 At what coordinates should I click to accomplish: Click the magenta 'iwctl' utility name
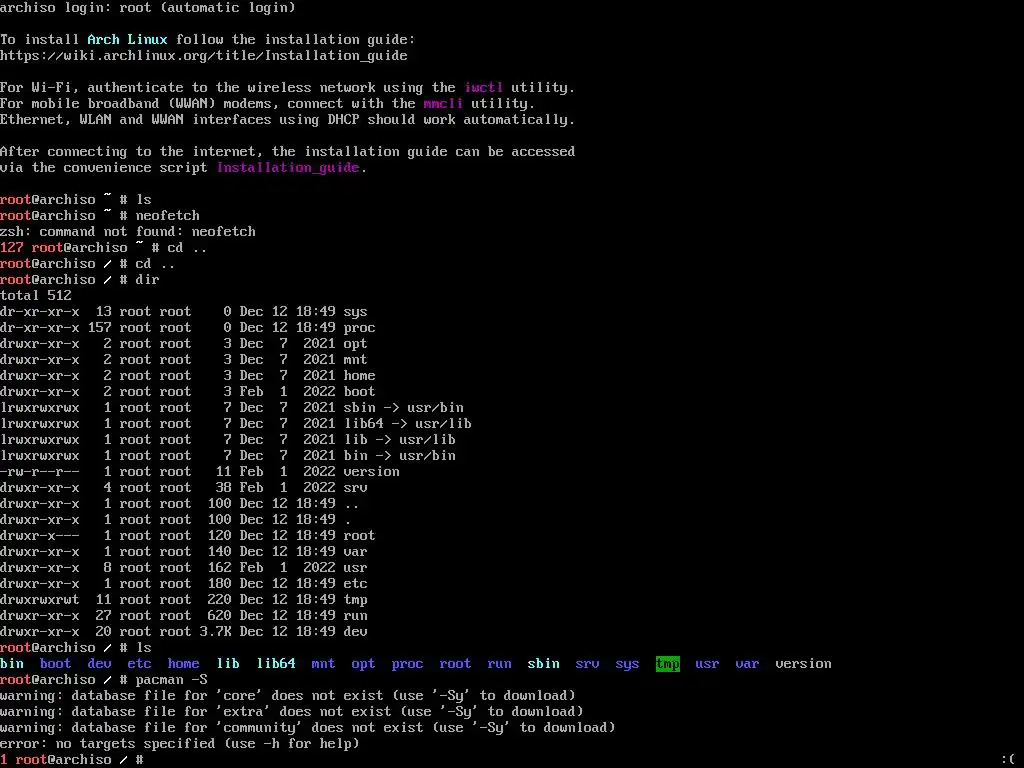pyautogui.click(x=484, y=88)
